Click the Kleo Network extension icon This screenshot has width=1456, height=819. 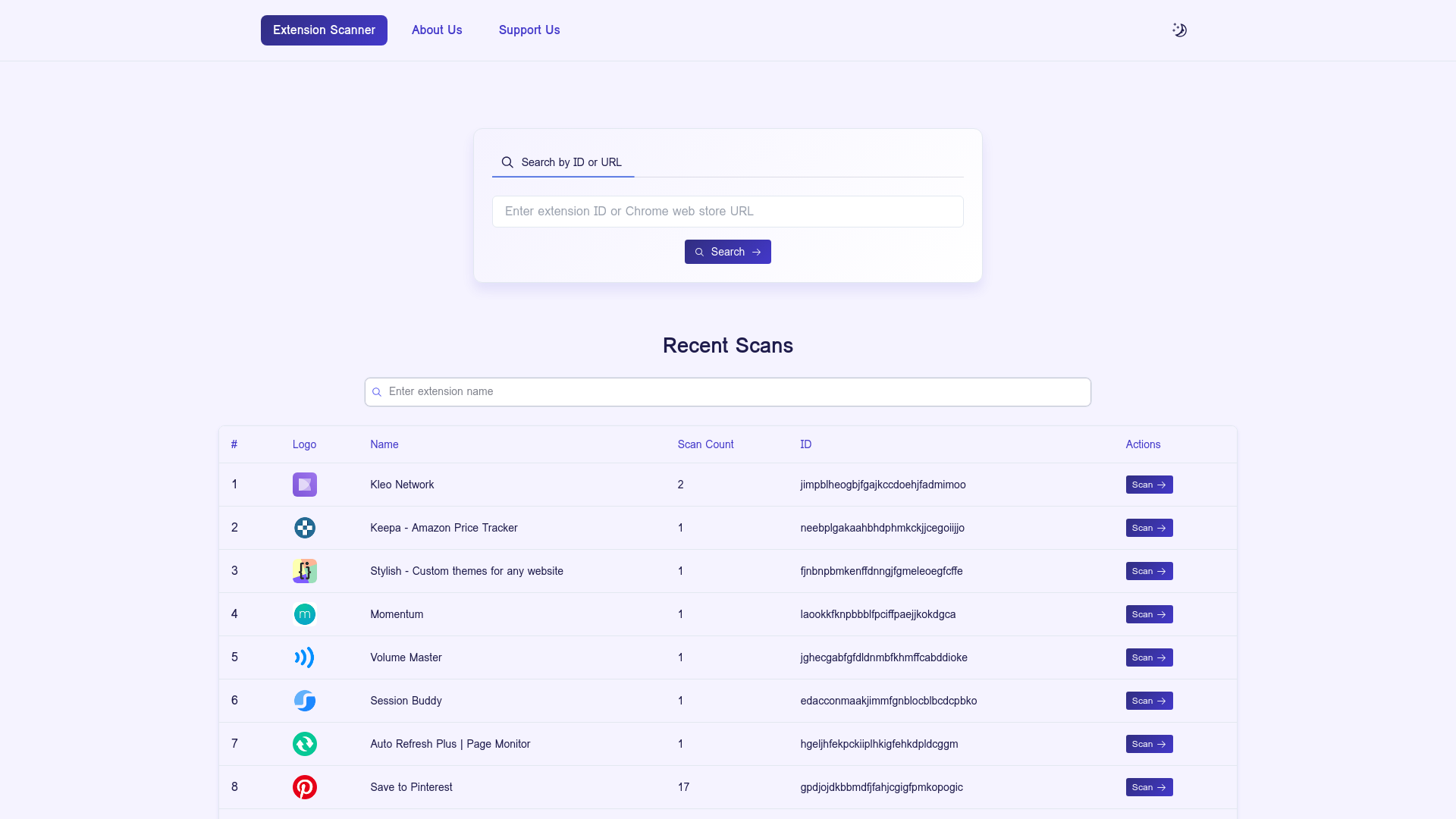pos(305,484)
